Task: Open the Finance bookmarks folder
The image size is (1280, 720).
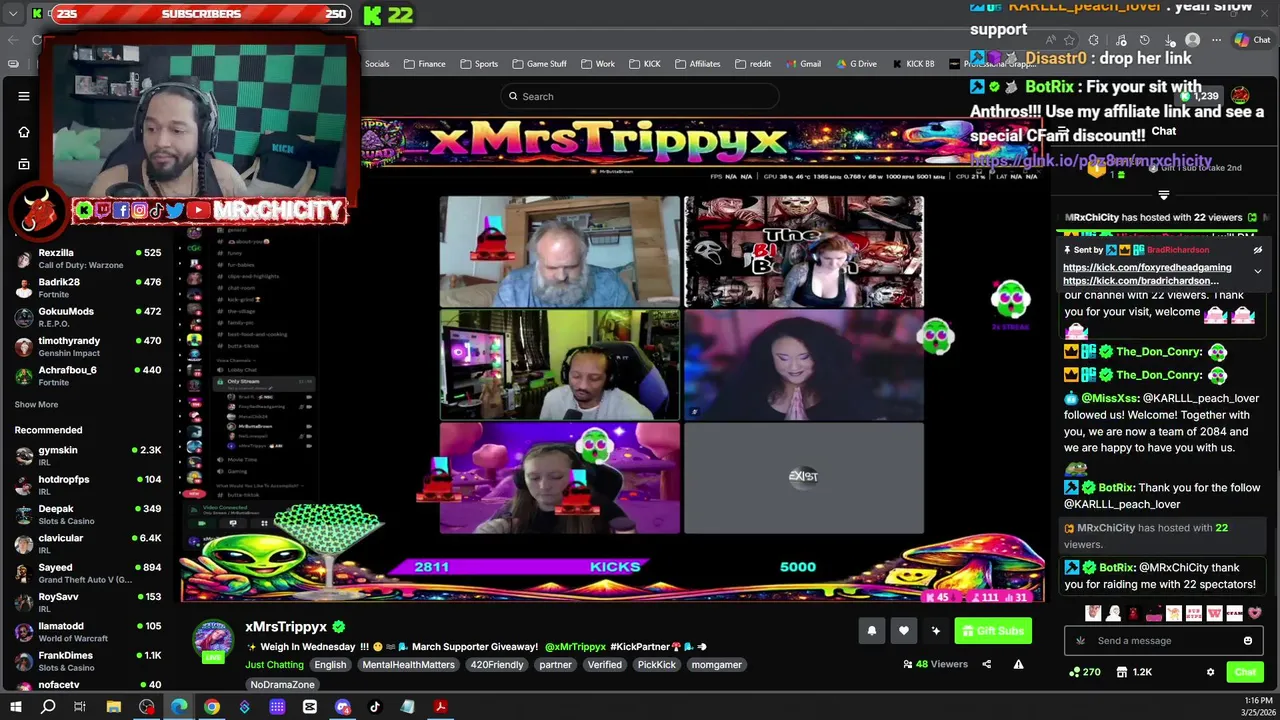Action: (x=425, y=64)
